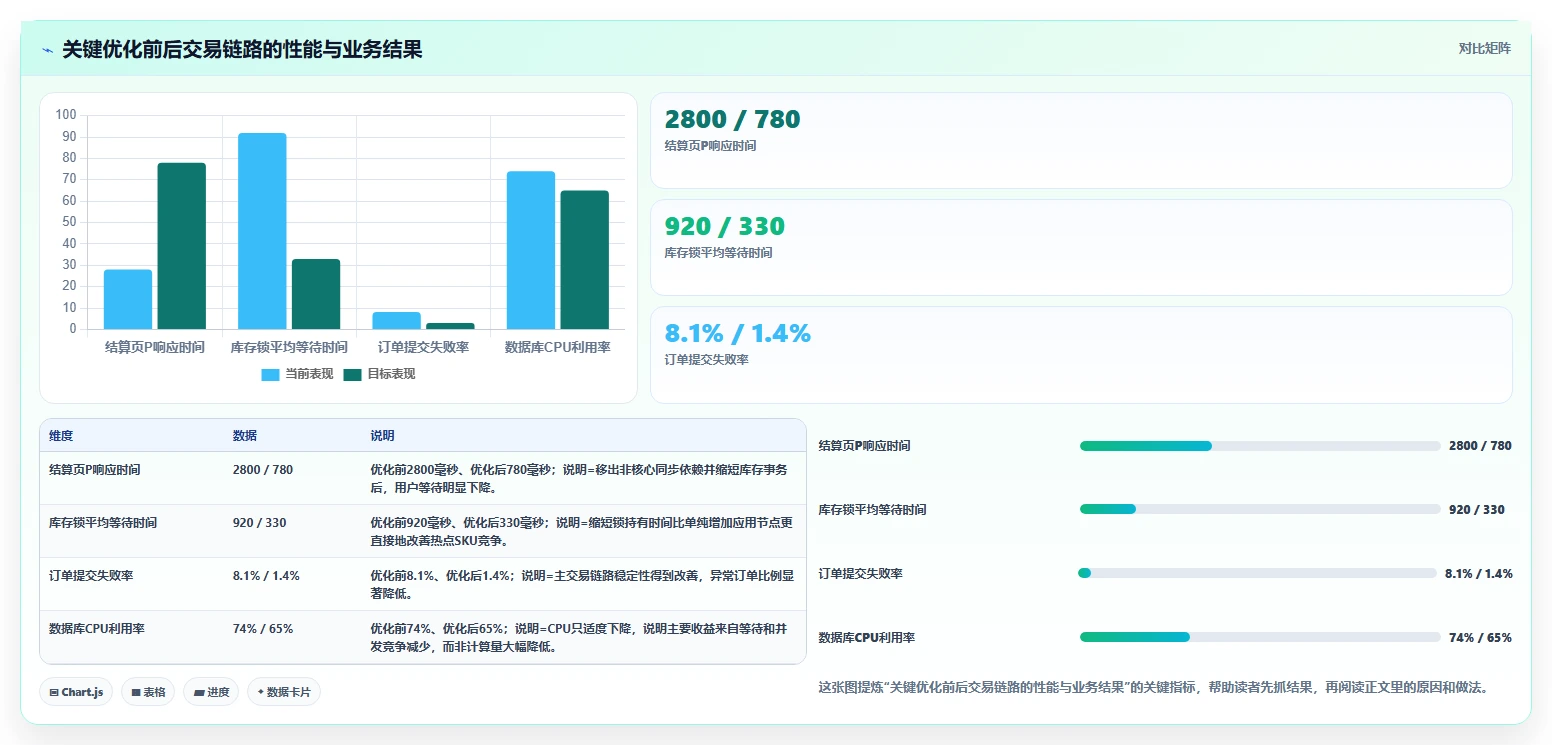Click the footer caption starting 这张图提炼

pos(1153,688)
